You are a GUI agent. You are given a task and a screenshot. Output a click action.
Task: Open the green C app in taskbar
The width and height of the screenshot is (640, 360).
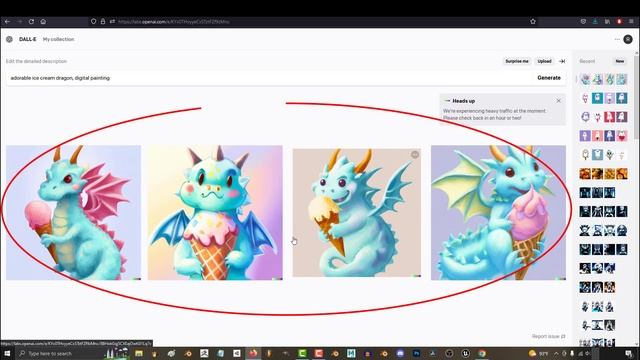point(302,353)
